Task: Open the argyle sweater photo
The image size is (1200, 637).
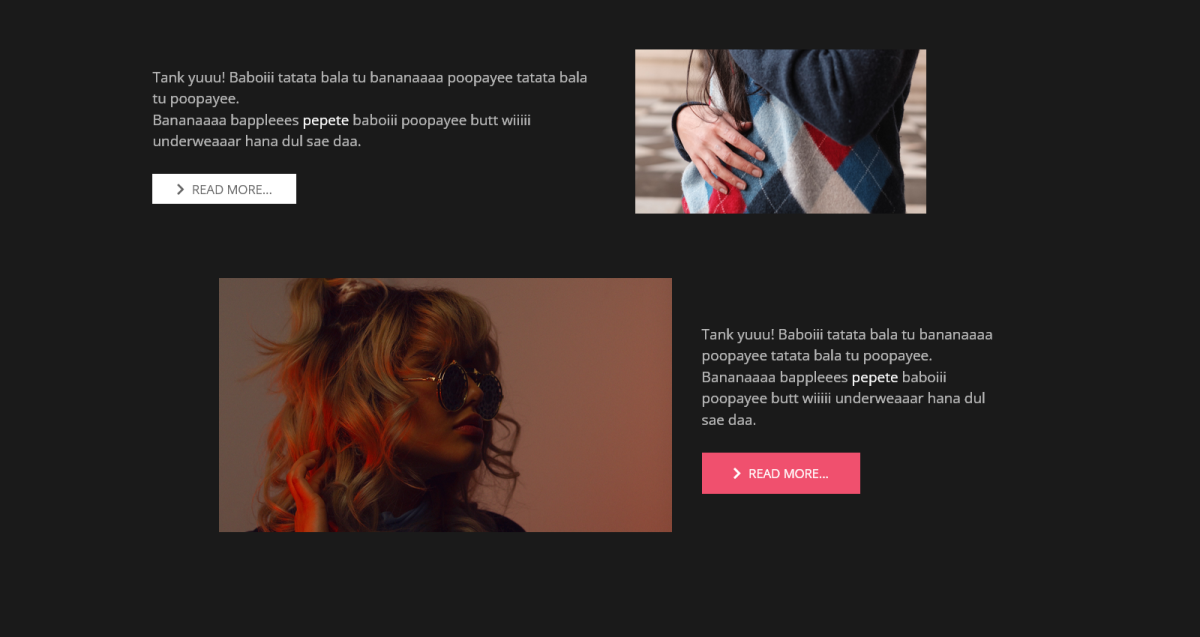Action: click(x=780, y=131)
